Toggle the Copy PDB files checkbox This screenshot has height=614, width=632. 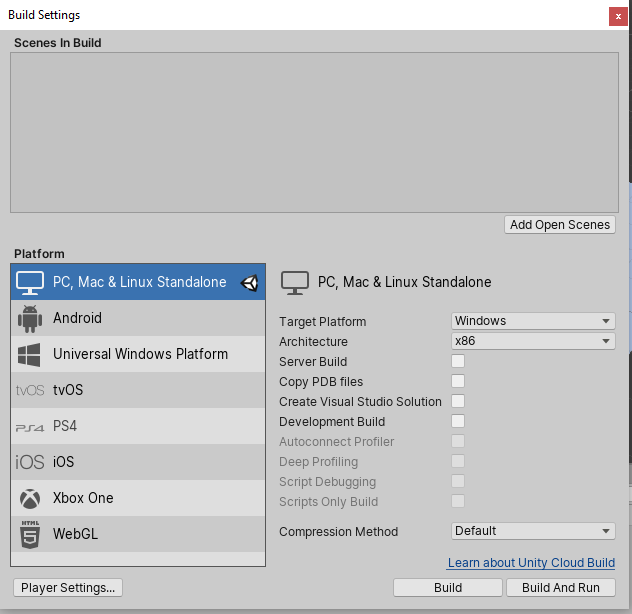click(x=458, y=381)
